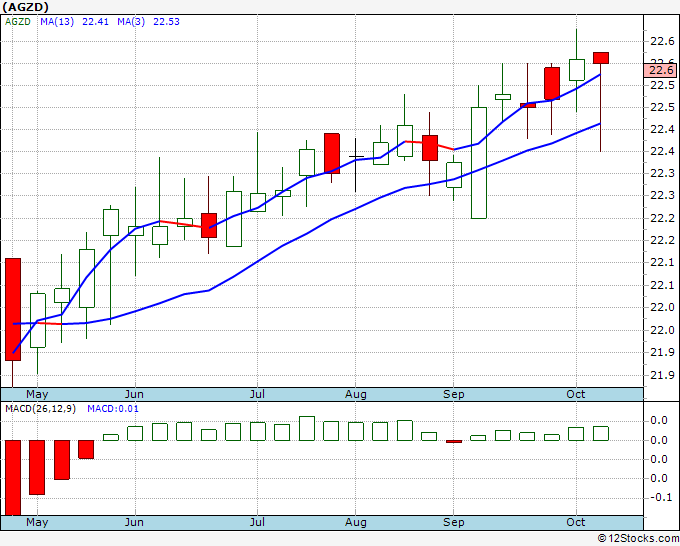The height and width of the screenshot is (546, 680).
Task: Click the black doji candle at August
Action: (x=356, y=165)
